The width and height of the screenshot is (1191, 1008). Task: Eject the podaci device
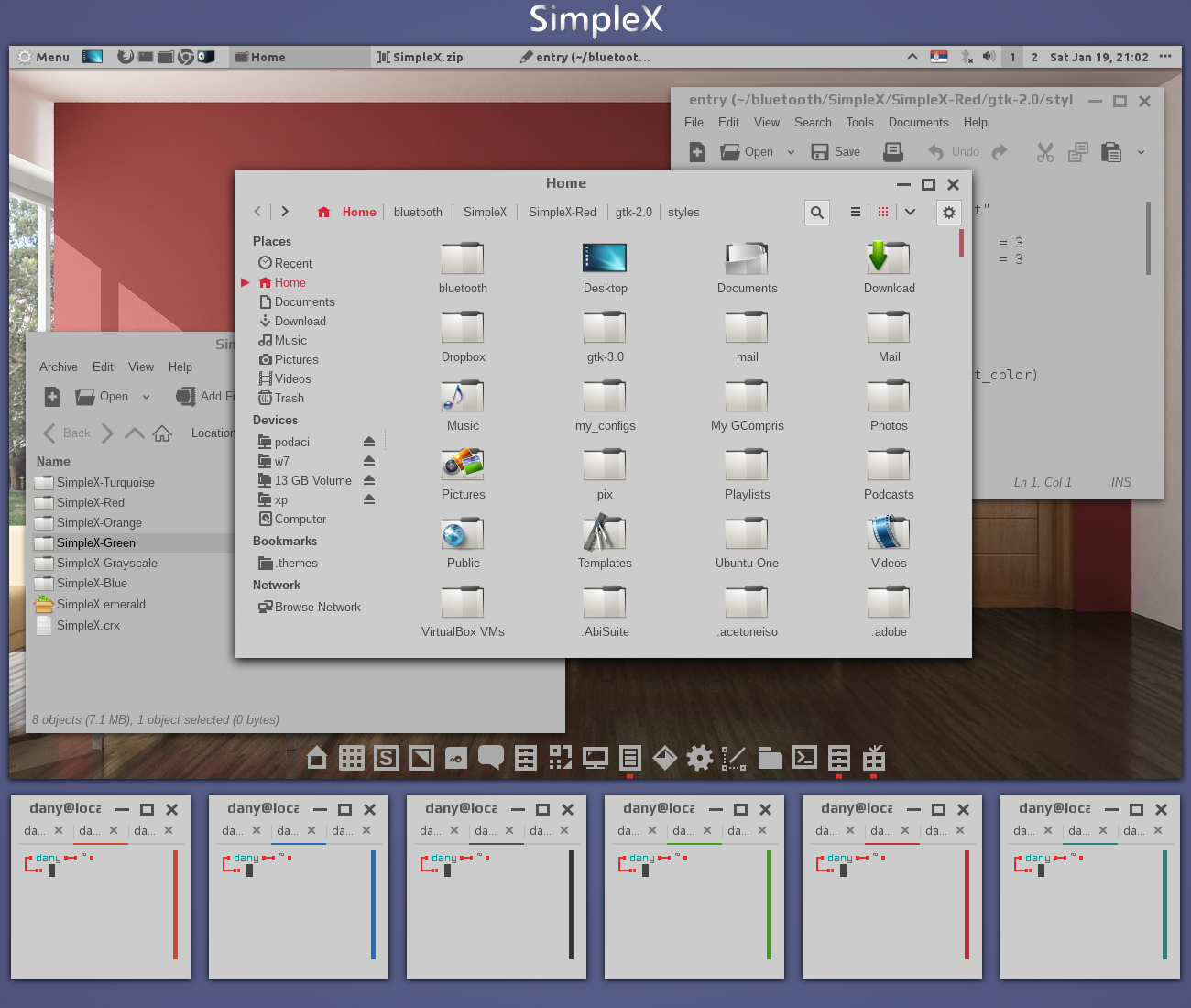[x=369, y=442]
